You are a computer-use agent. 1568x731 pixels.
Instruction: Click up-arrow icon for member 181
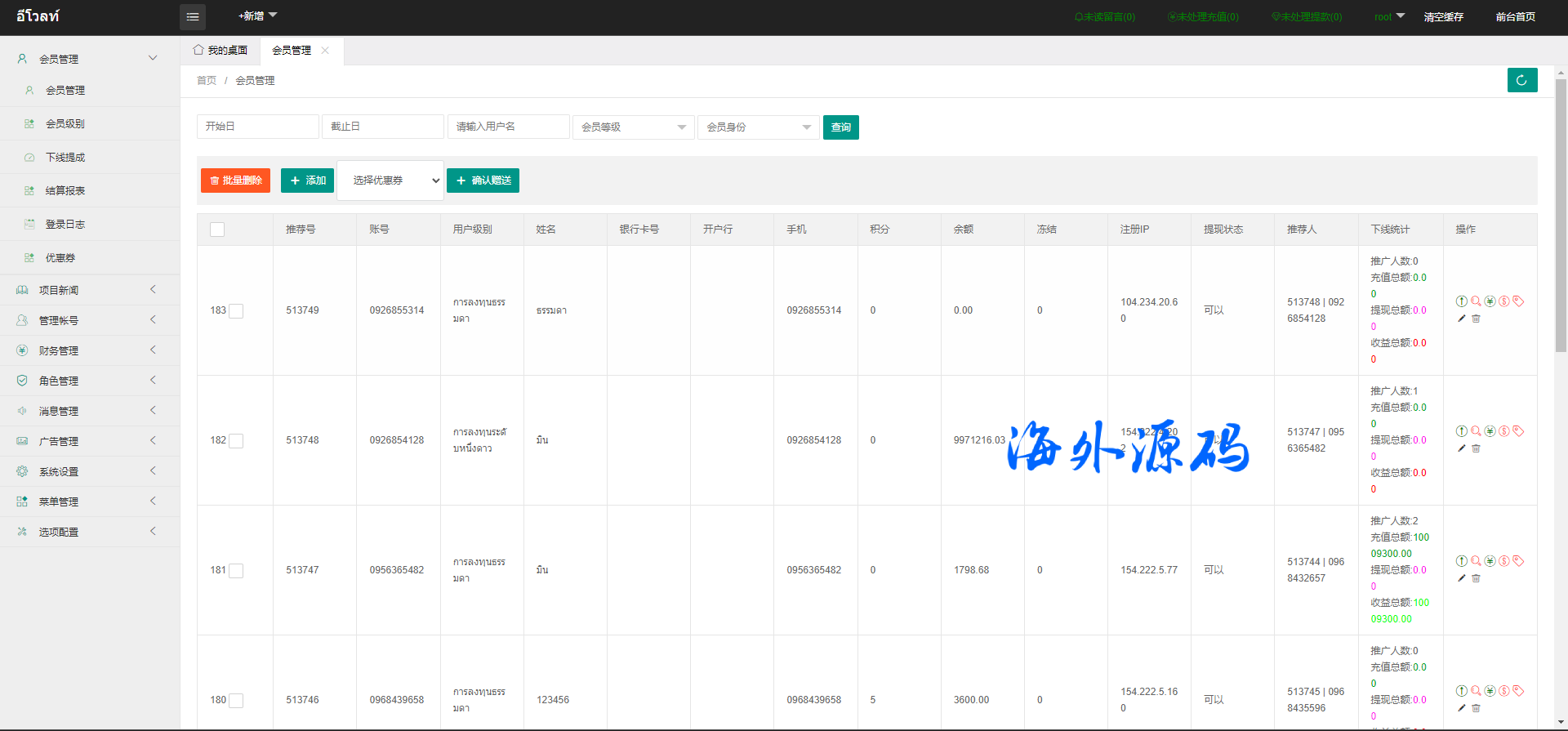pos(1462,561)
